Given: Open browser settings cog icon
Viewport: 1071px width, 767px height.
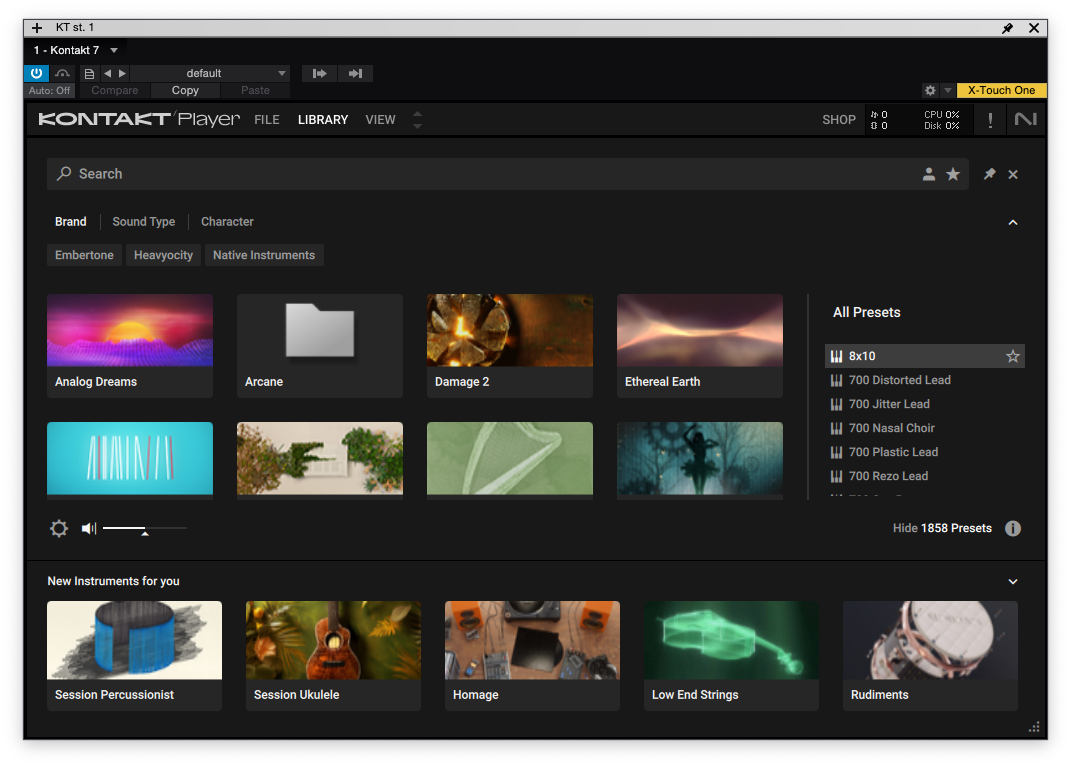Looking at the screenshot, I should click(59, 528).
